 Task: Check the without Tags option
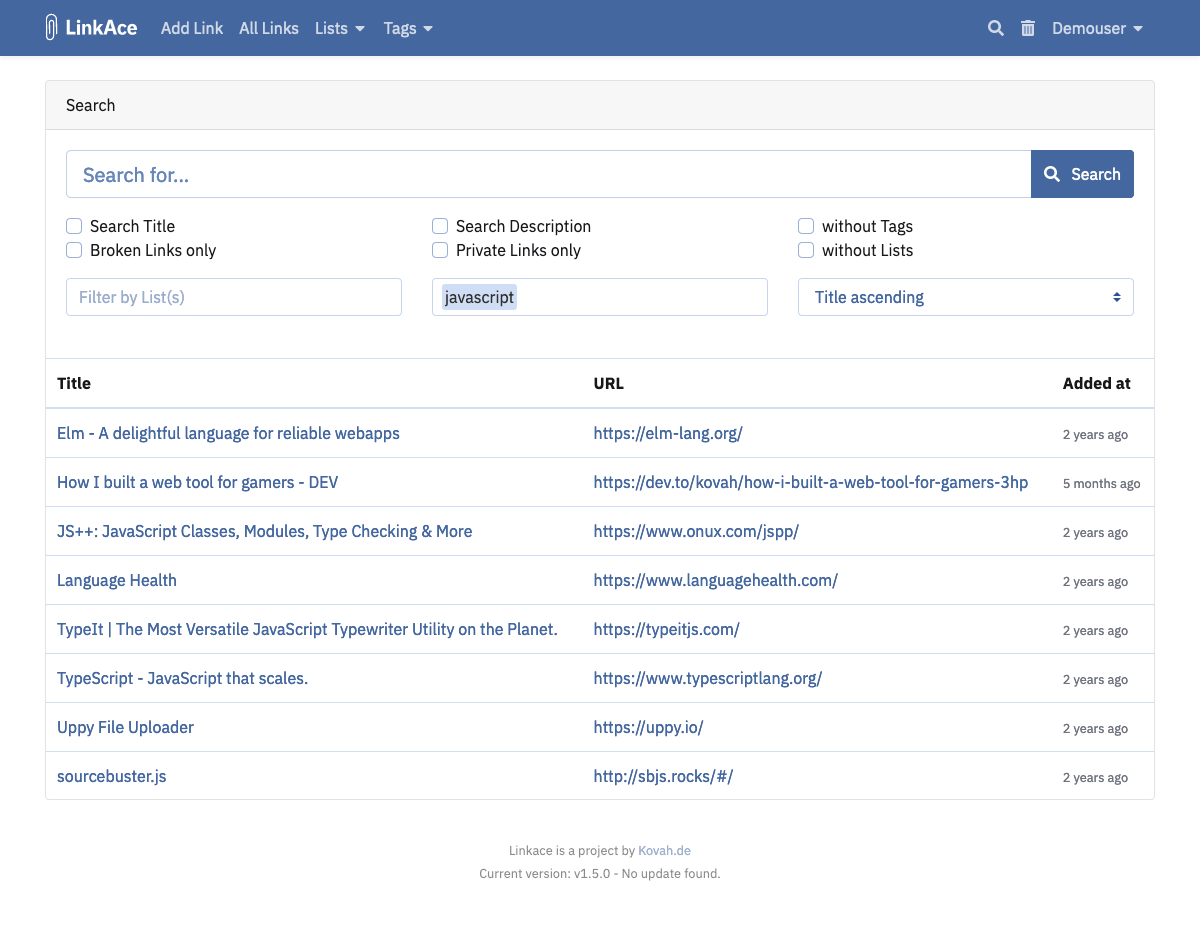click(806, 226)
